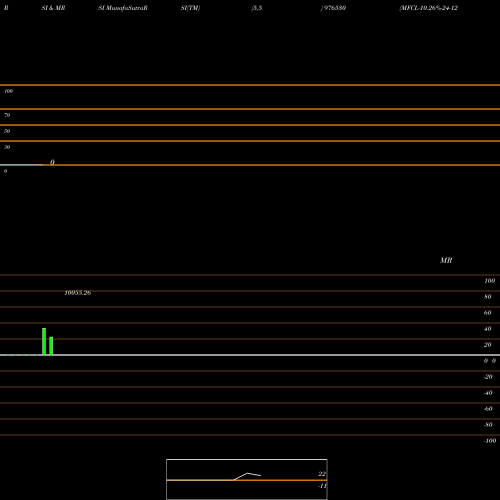Image resolution: width=500 pixels, height=500 pixels.
Task: Click the 'SI(TM)' header label
Action: click(x=190, y=8)
